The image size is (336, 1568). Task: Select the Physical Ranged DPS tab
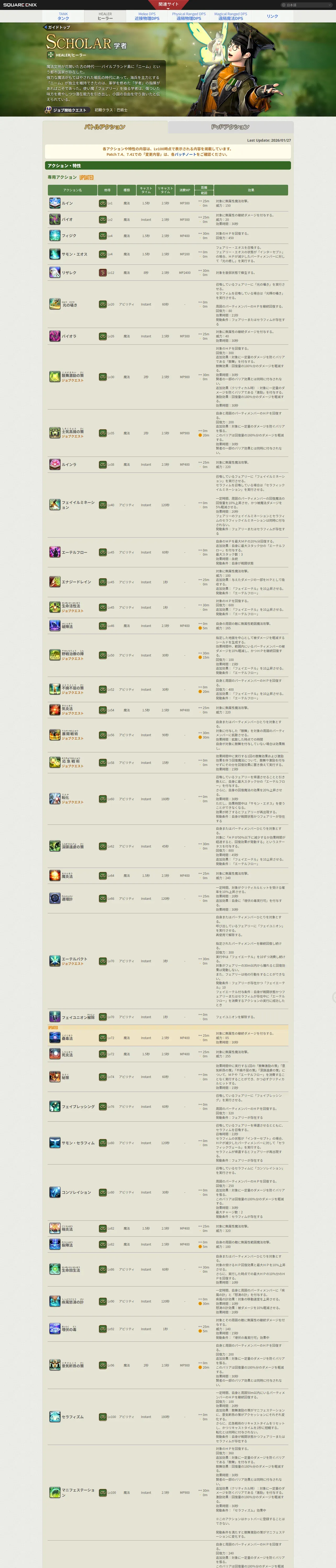pyautogui.click(x=188, y=16)
